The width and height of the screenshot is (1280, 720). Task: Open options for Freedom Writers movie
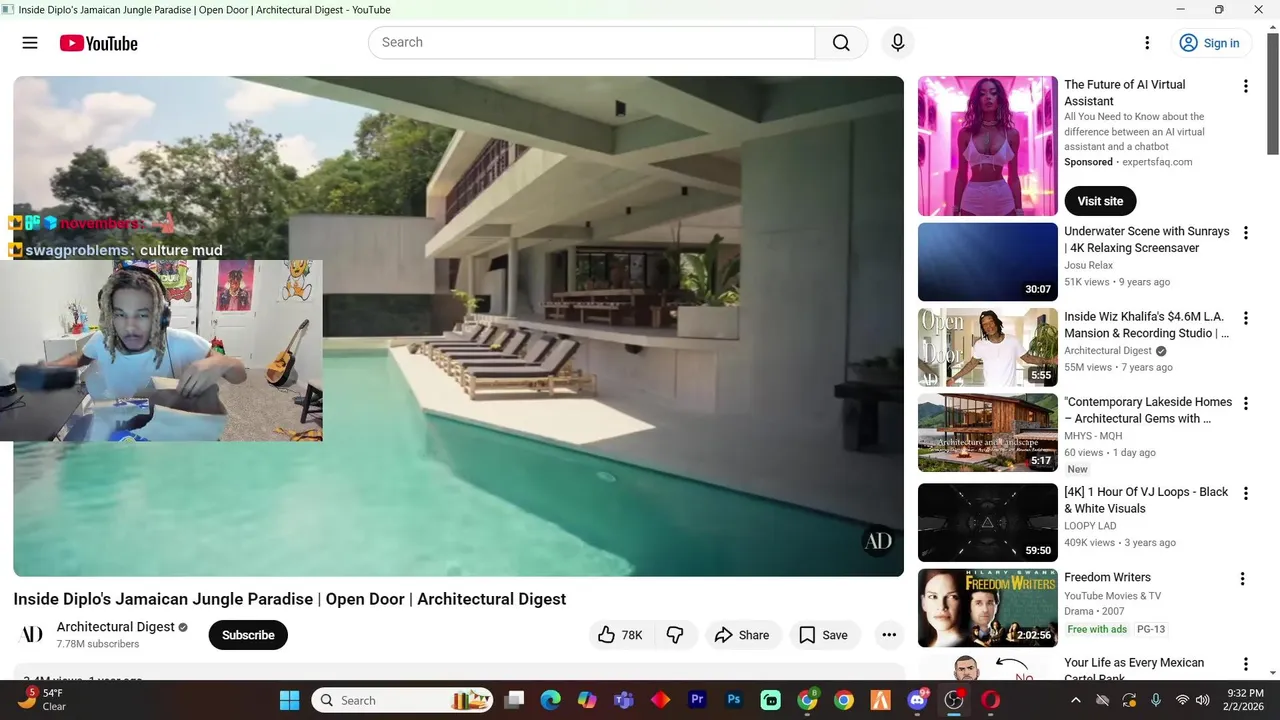[x=1242, y=579]
